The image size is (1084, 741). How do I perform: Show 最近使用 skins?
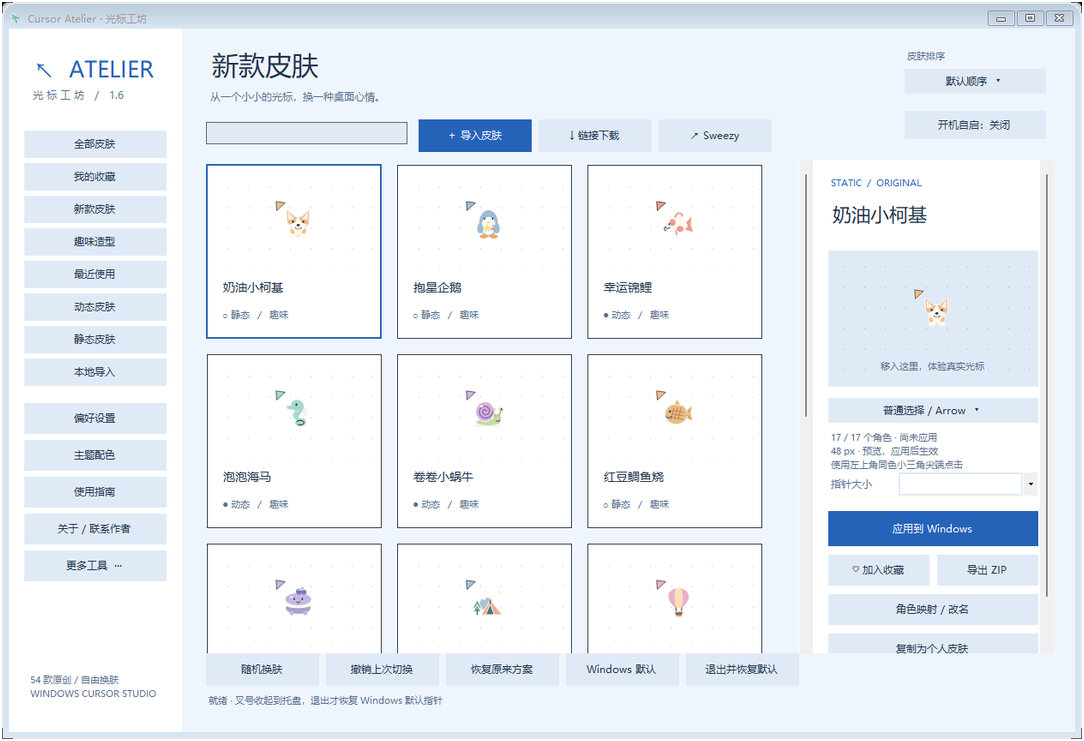tap(95, 274)
